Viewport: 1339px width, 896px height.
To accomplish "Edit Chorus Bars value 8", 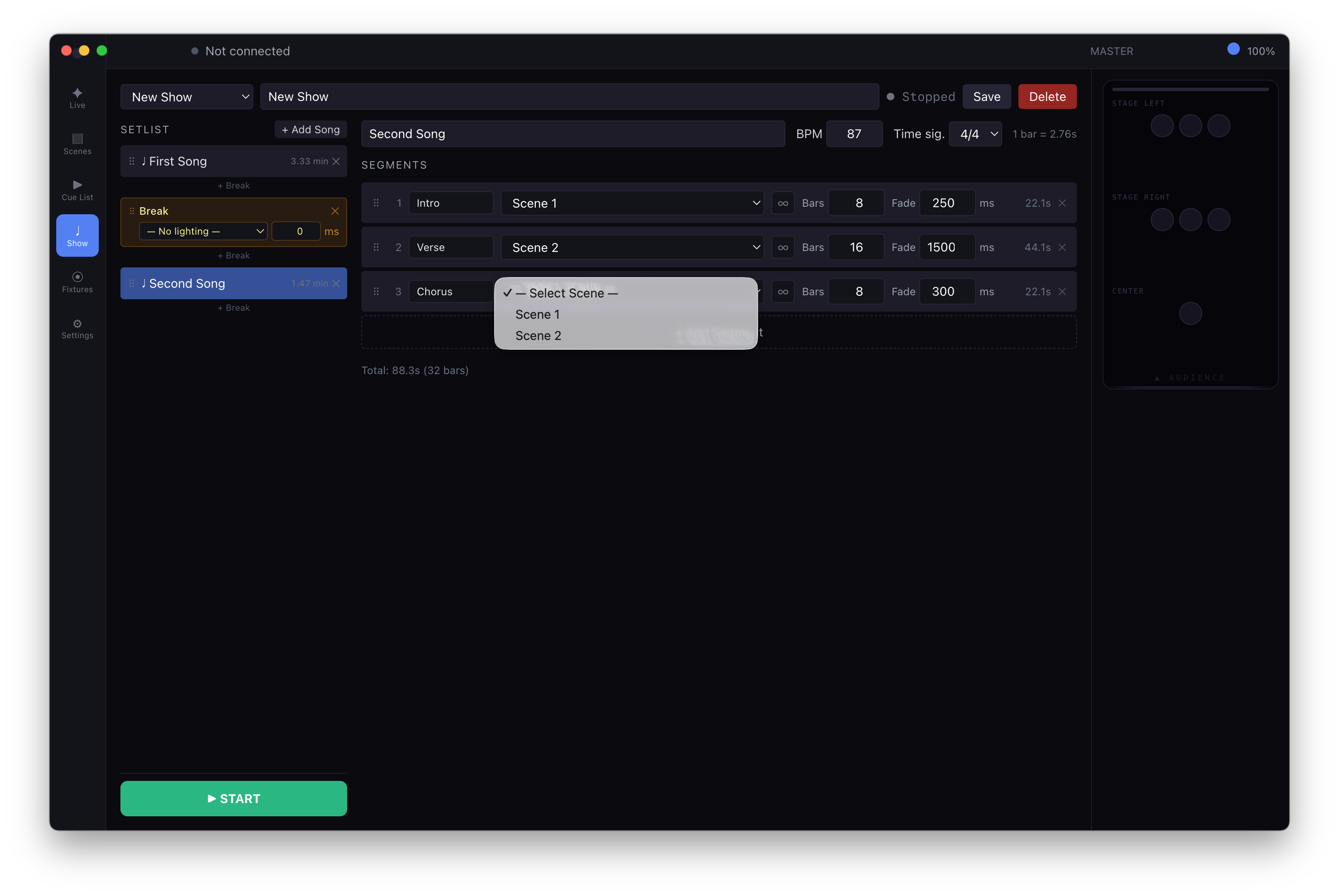I will [855, 291].
